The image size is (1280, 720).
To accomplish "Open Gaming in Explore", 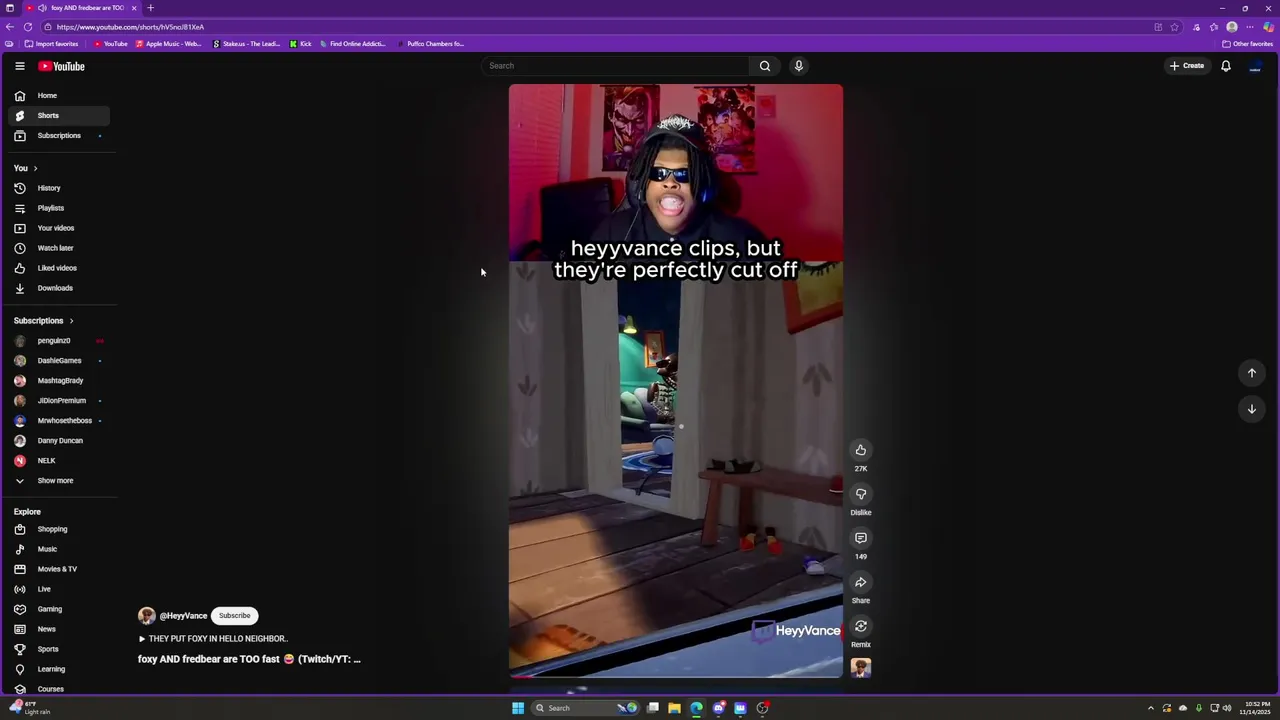I will (x=60, y=609).
